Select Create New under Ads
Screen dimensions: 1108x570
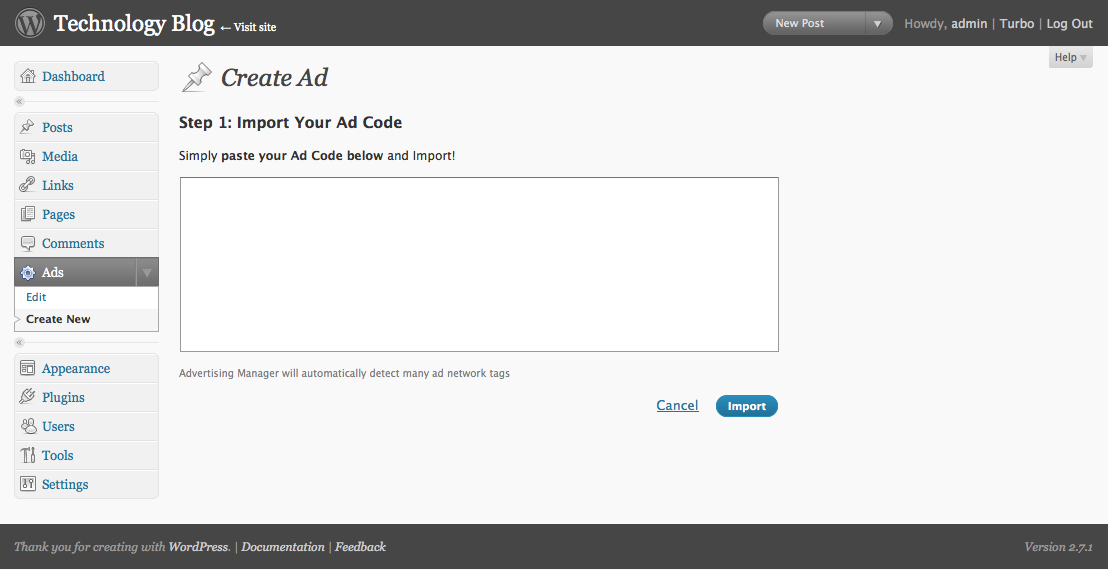(58, 320)
